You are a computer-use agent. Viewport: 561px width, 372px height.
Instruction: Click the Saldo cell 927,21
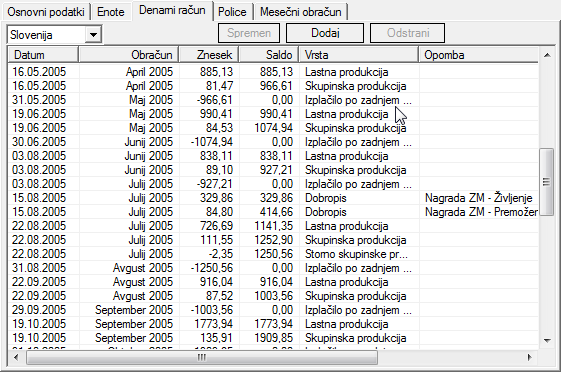point(276,170)
